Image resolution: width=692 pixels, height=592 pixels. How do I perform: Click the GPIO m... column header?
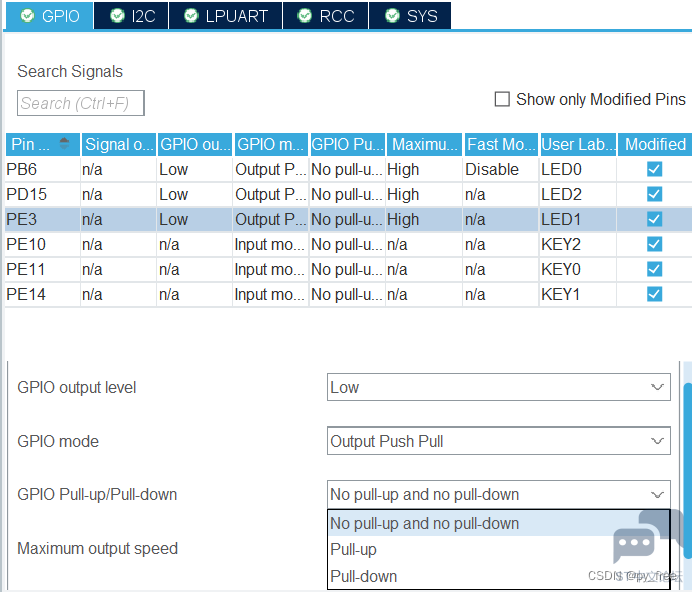(x=271, y=144)
